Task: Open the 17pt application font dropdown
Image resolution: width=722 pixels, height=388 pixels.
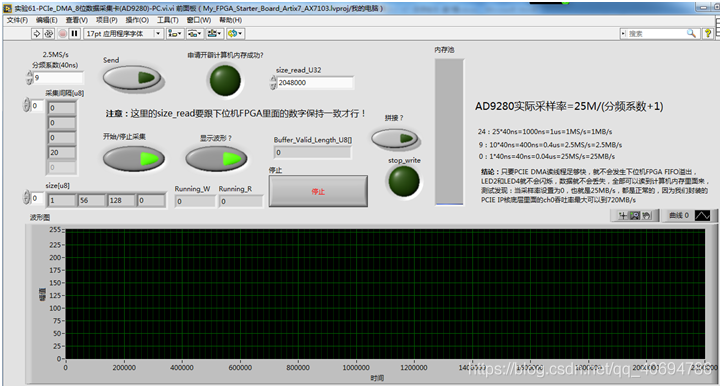Action: pyautogui.click(x=158, y=34)
